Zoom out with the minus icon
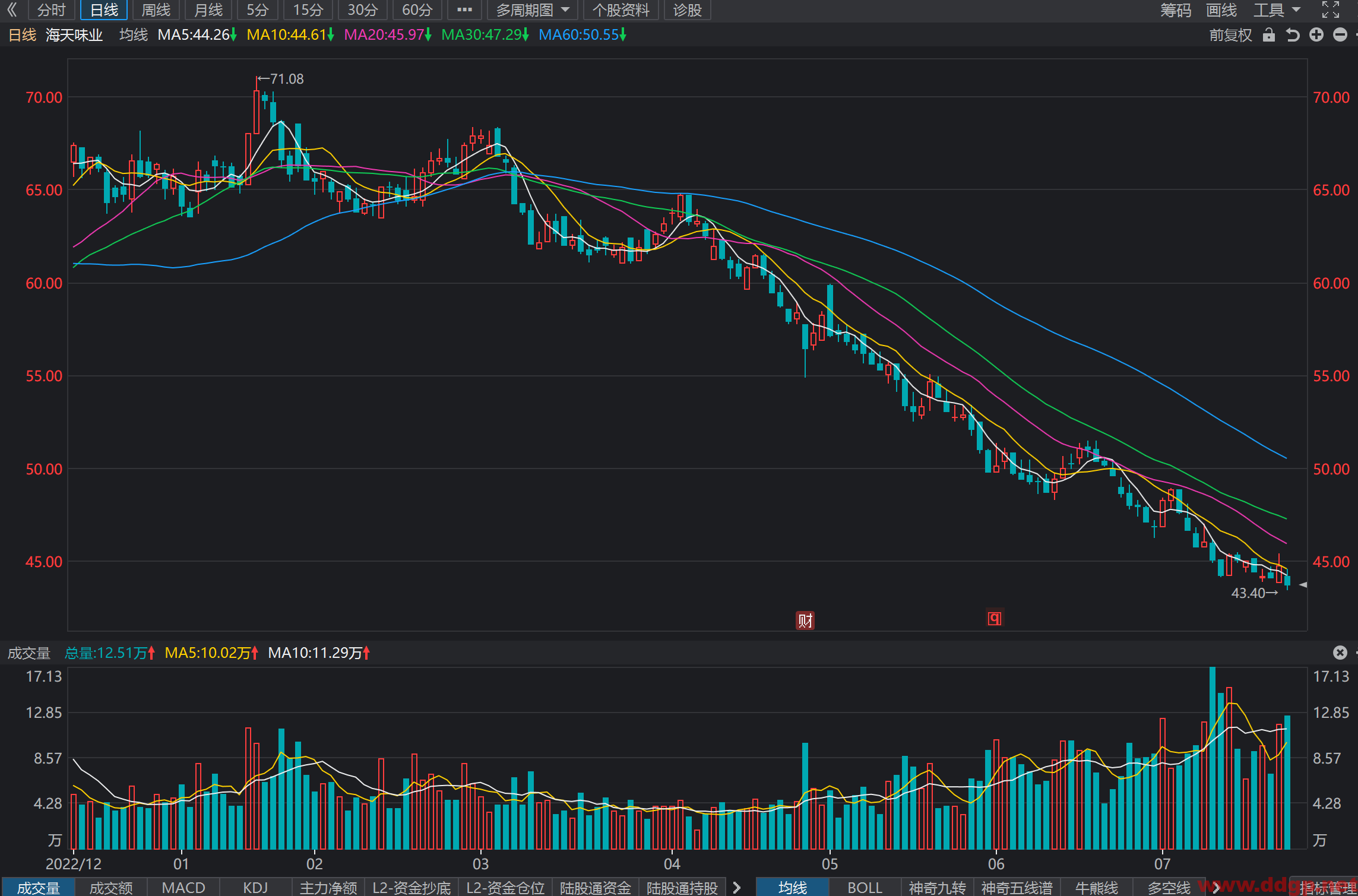The image size is (1358, 896). pyautogui.click(x=1340, y=35)
